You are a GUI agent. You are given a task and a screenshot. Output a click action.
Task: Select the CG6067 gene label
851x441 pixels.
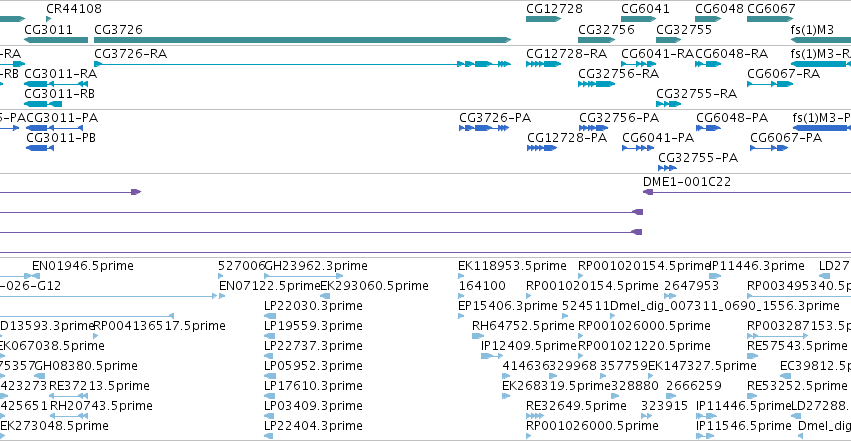click(x=771, y=9)
